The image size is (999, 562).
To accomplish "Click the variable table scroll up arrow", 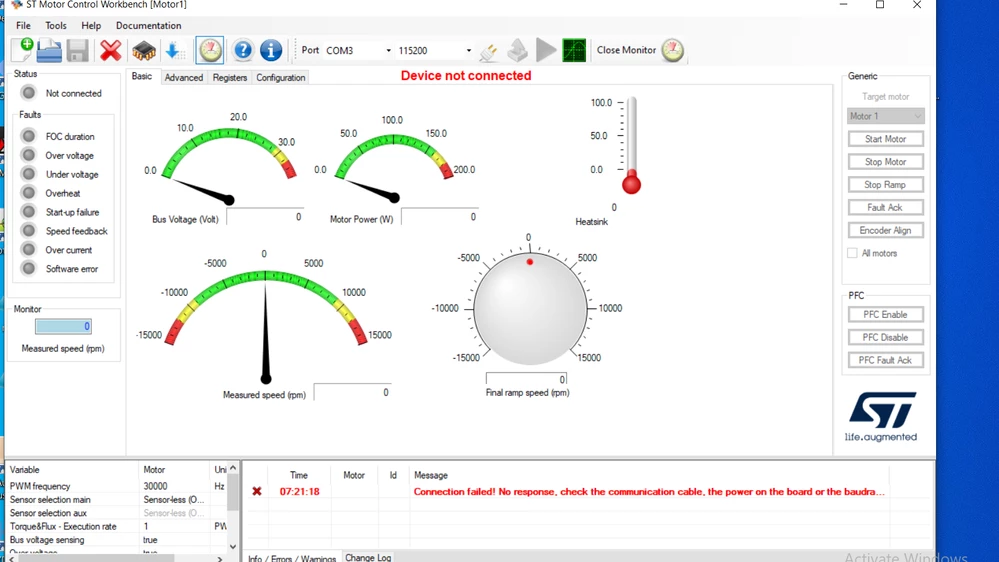I will 233,468.
